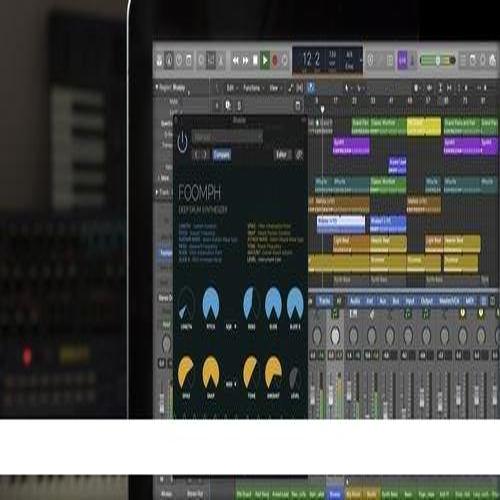Toggle the FOOMPH plugin power button
The image size is (500, 500).
click(182, 142)
